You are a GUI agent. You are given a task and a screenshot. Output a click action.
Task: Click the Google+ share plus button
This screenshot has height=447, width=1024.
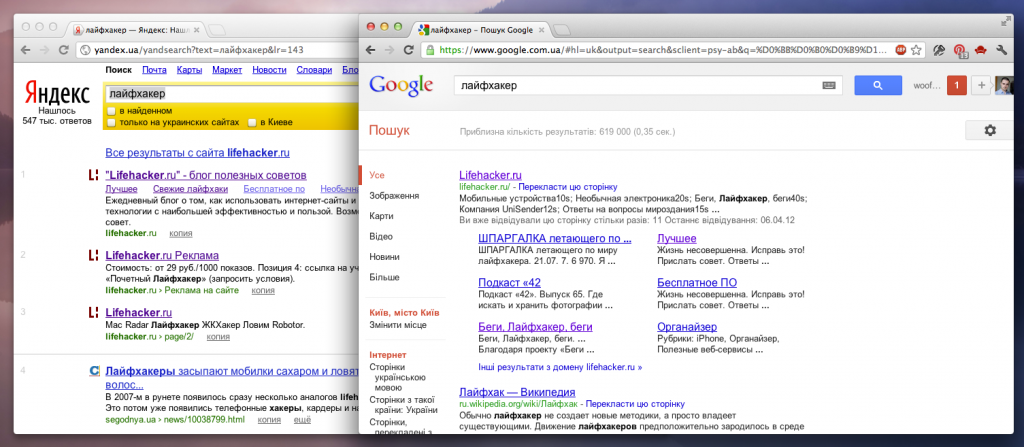(981, 85)
